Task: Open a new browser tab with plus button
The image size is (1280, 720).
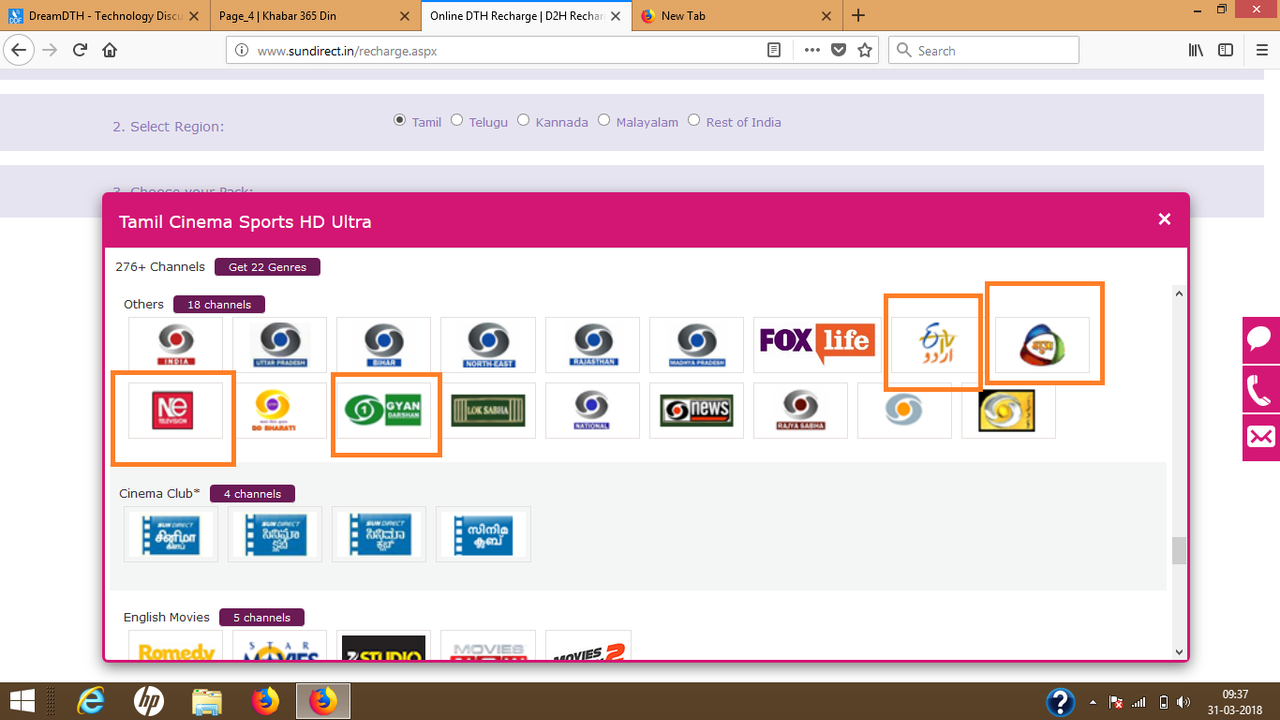Action: click(x=858, y=16)
